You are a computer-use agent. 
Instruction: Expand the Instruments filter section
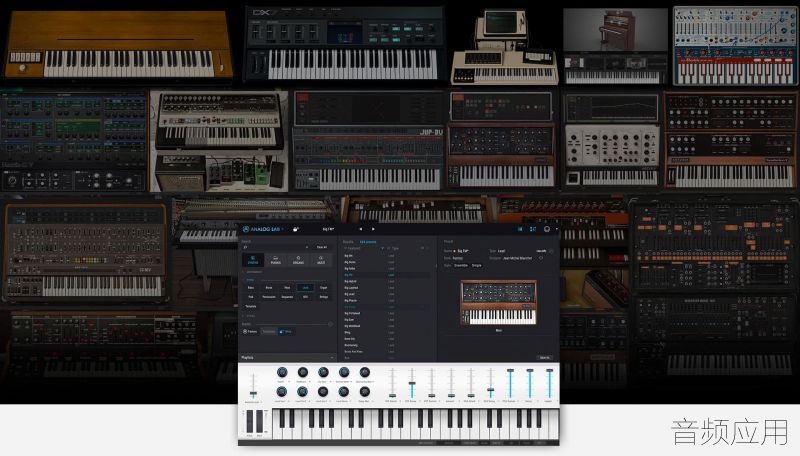click(x=255, y=272)
